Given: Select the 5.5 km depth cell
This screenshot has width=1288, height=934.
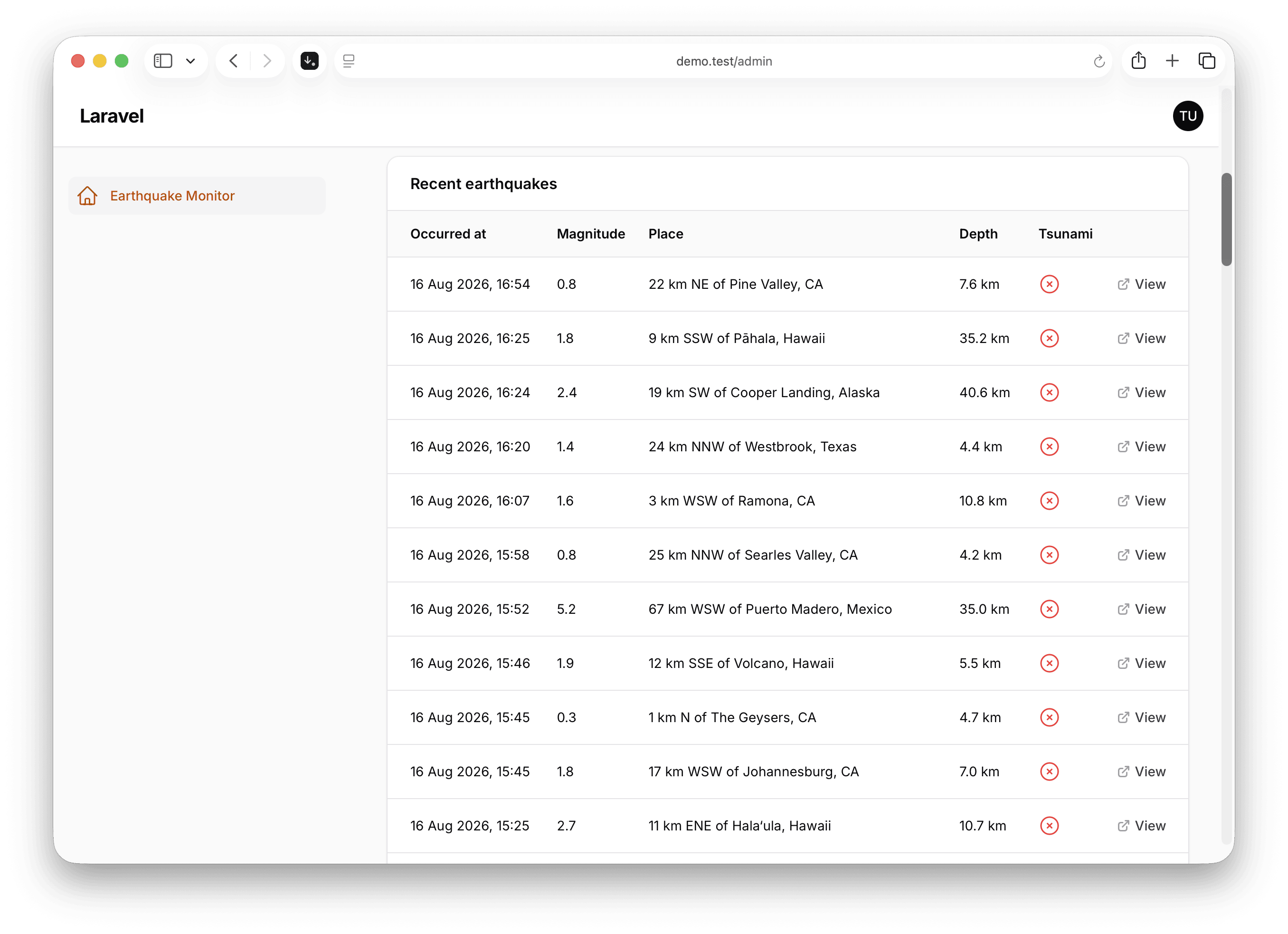Looking at the screenshot, I should [980, 664].
